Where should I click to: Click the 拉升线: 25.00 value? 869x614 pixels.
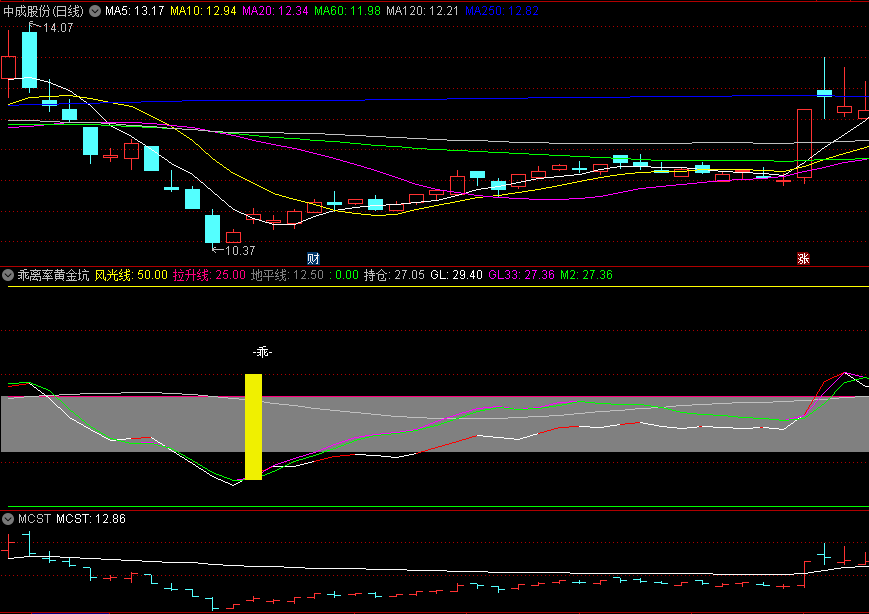point(209,275)
